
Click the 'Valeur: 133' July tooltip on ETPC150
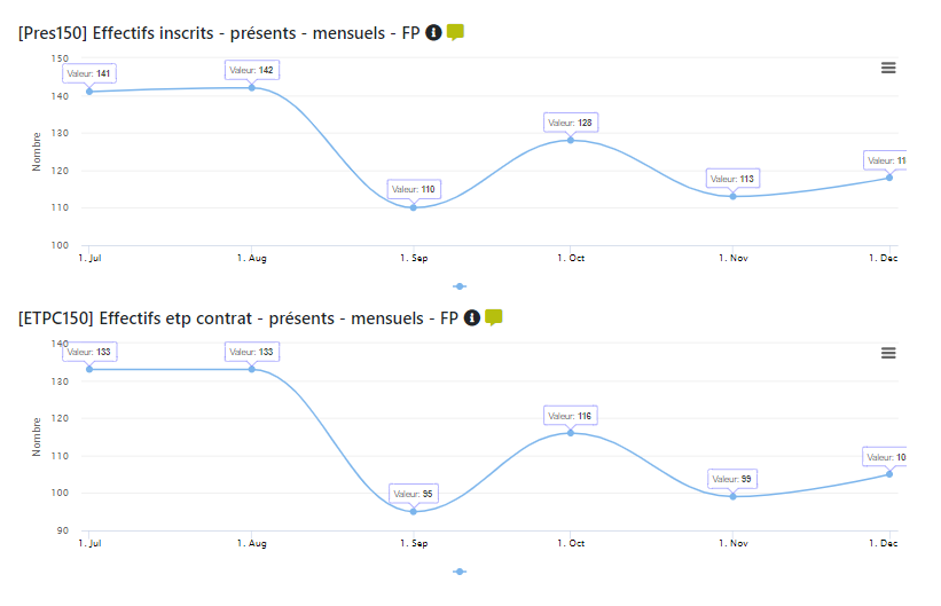[91, 352]
